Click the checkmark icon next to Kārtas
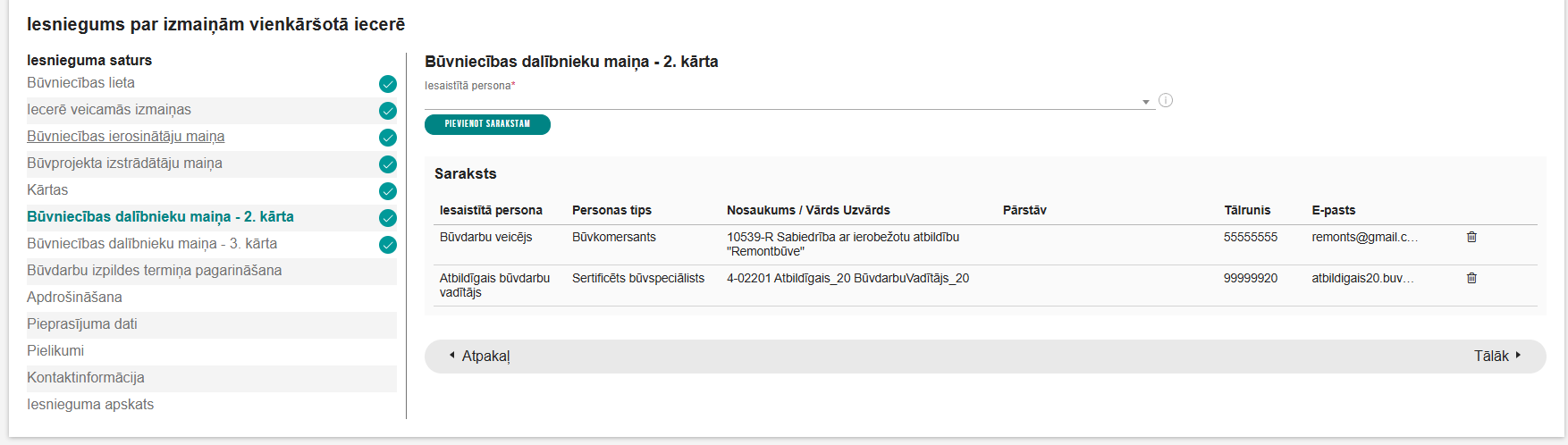1568x445 pixels. [388, 191]
